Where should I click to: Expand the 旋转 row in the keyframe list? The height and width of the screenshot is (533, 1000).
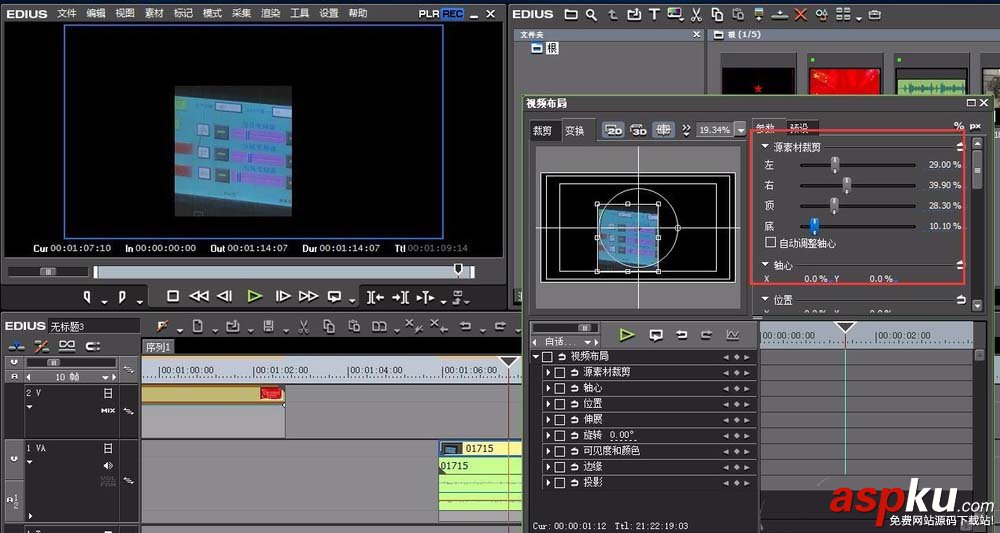[x=547, y=435]
